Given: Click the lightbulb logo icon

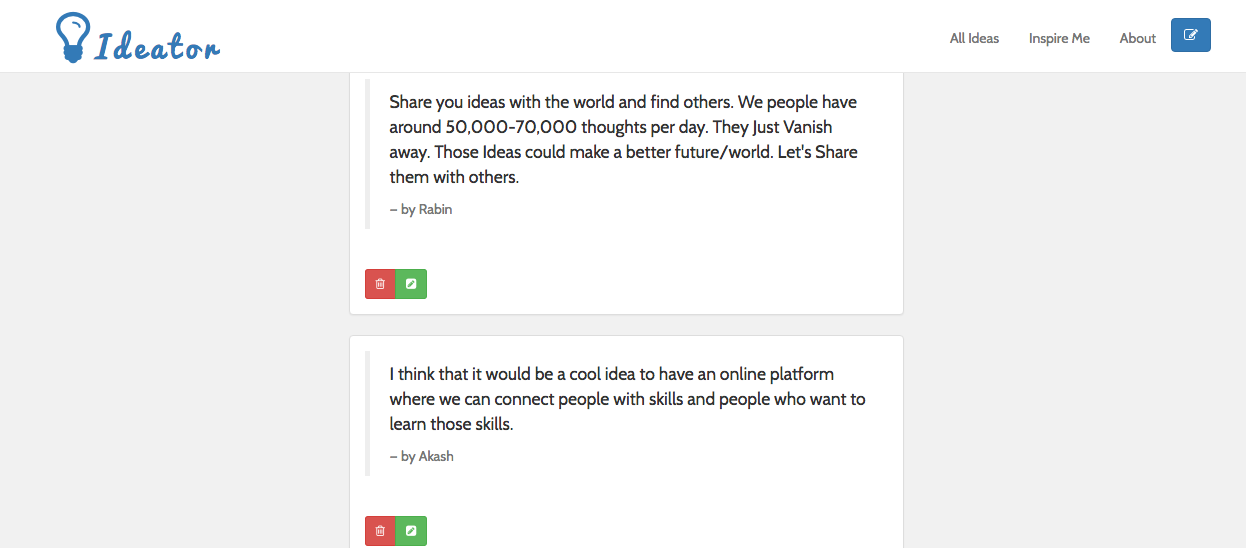Looking at the screenshot, I should point(72,38).
